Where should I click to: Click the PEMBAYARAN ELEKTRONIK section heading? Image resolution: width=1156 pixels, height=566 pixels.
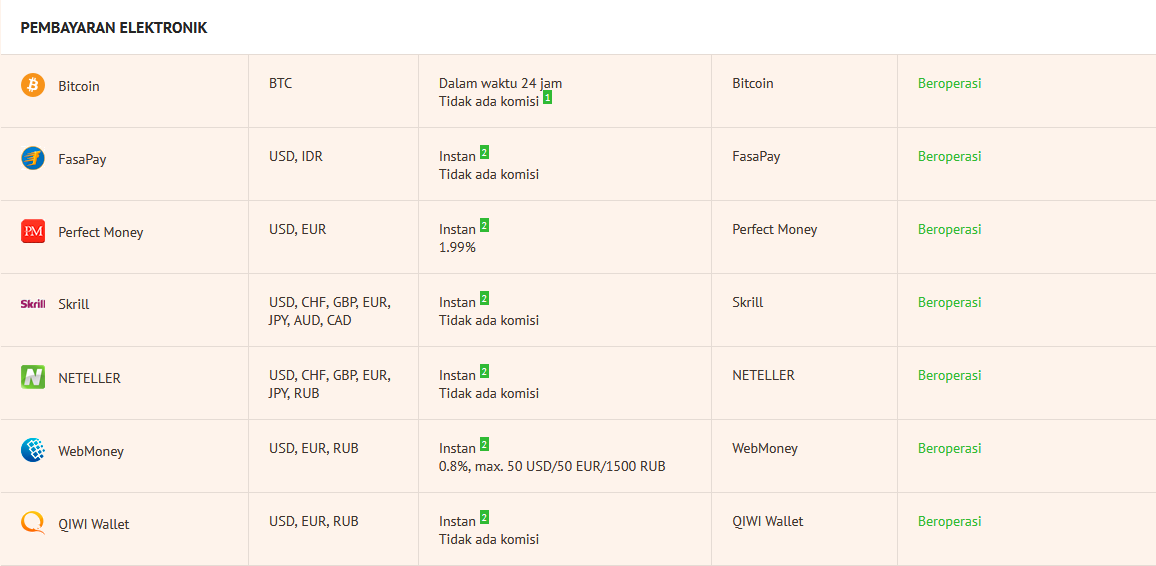[x=114, y=28]
